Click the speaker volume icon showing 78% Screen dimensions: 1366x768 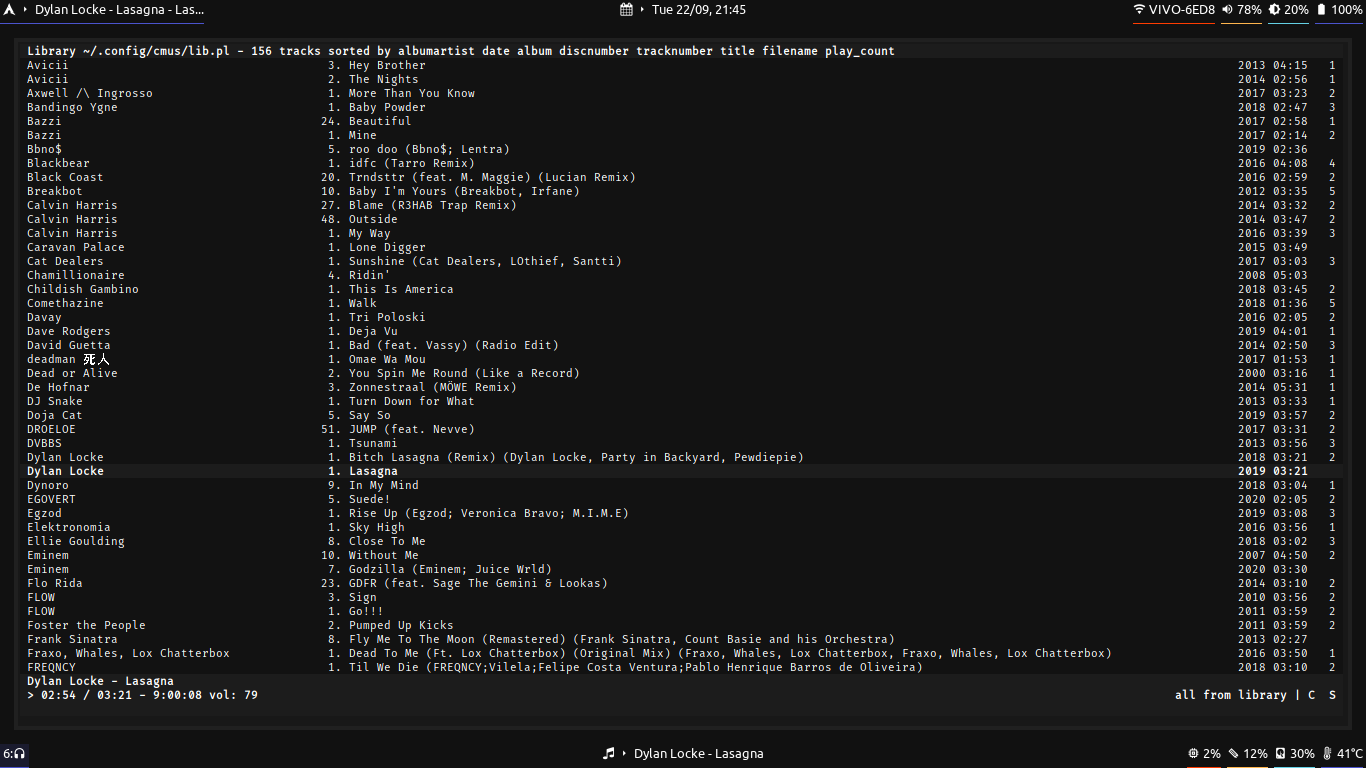coord(1227,10)
